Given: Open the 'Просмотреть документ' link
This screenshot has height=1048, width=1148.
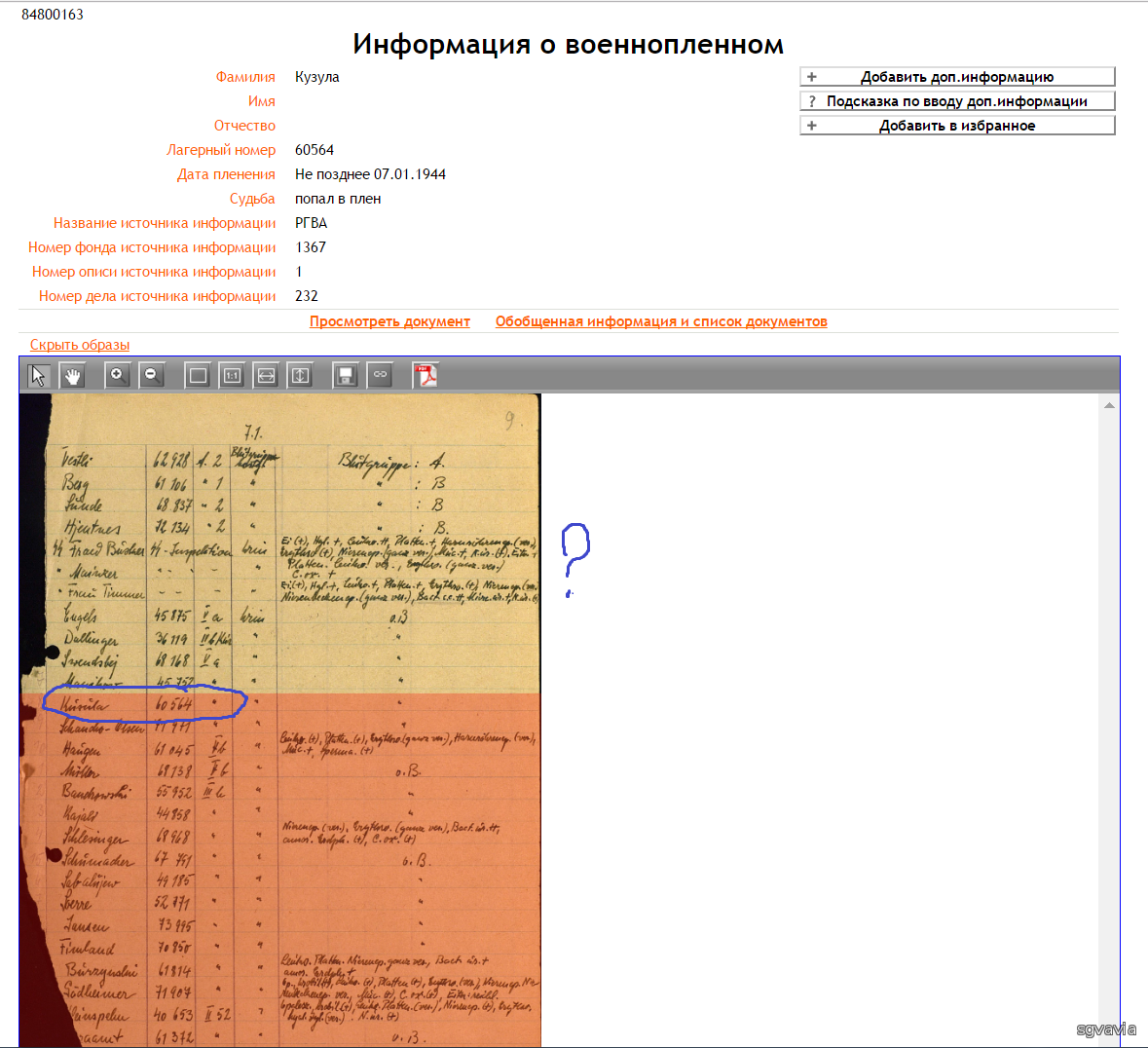Looking at the screenshot, I should [389, 321].
